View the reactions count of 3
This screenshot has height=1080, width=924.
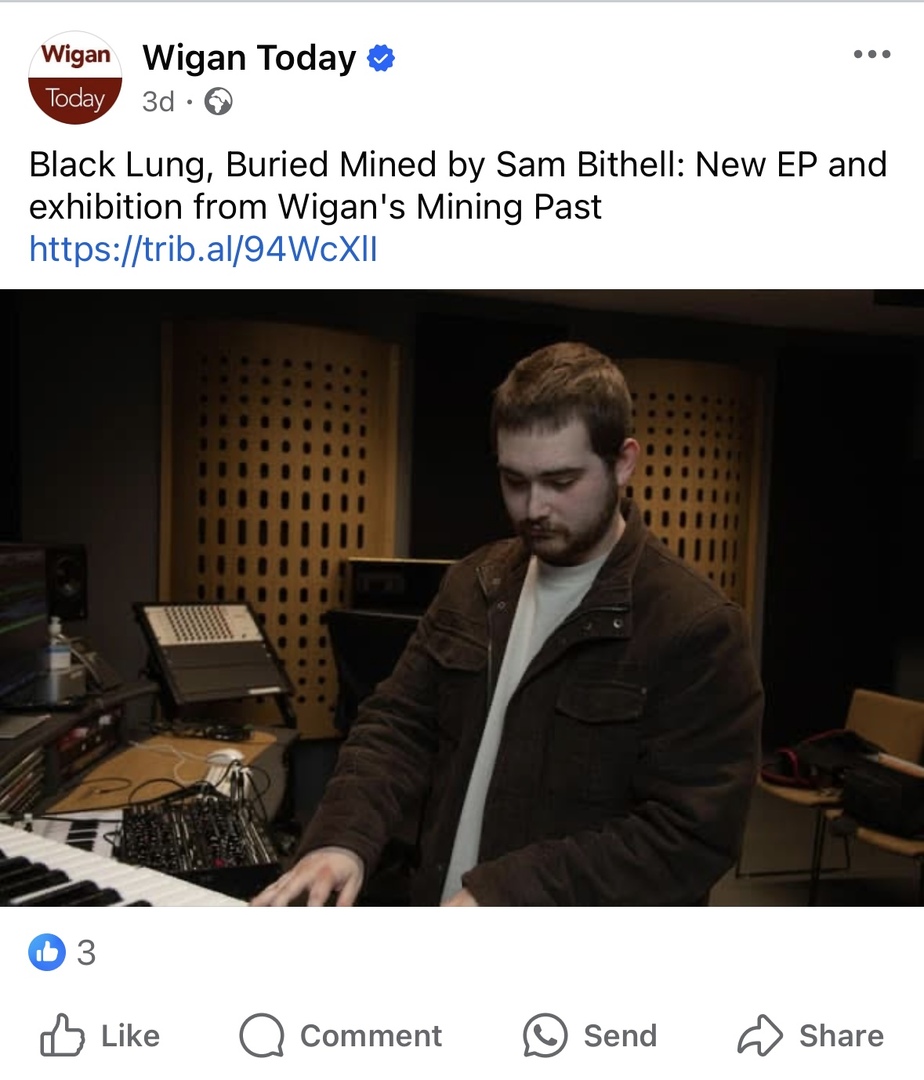click(86, 953)
